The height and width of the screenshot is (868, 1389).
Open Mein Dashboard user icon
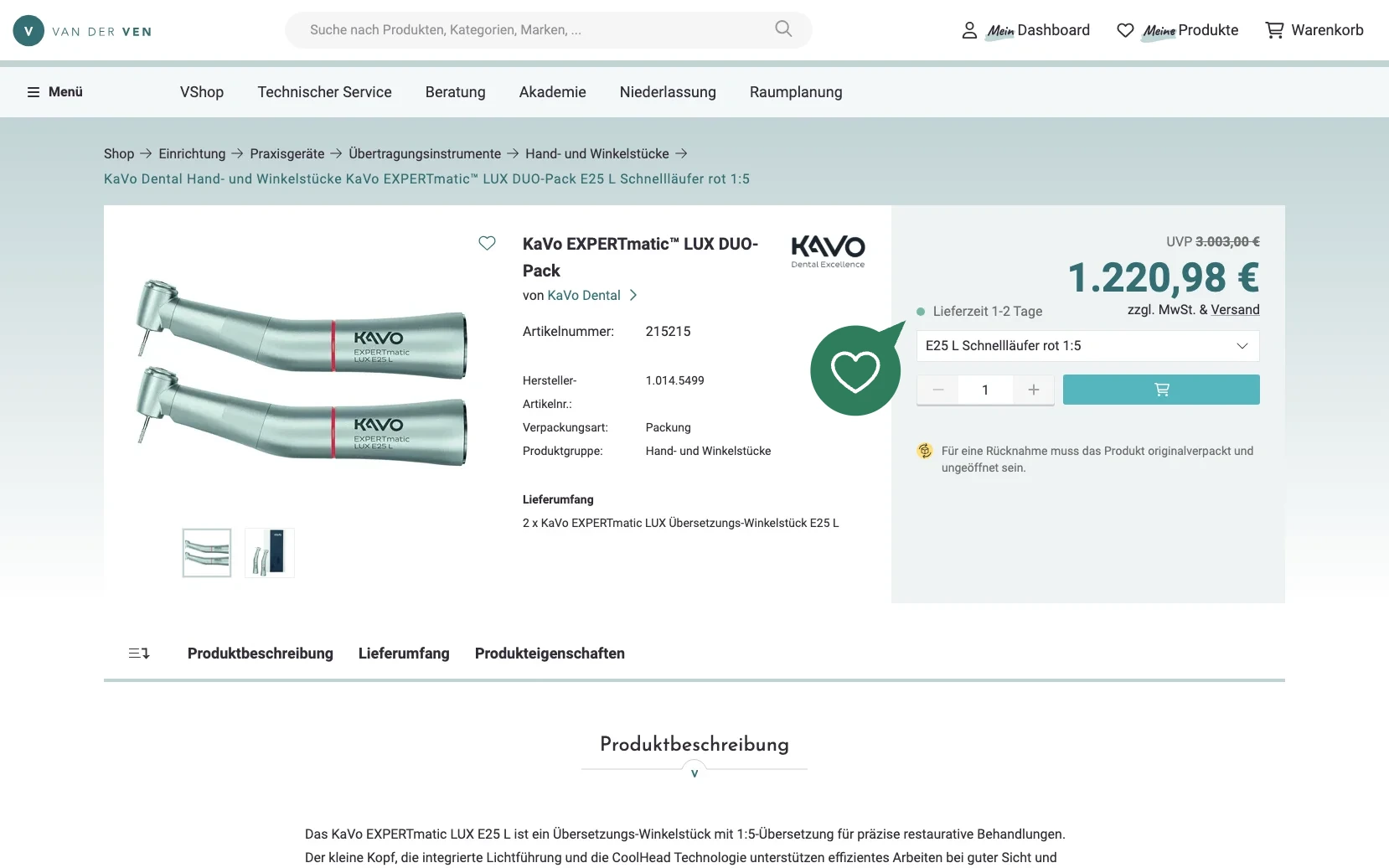tap(969, 30)
